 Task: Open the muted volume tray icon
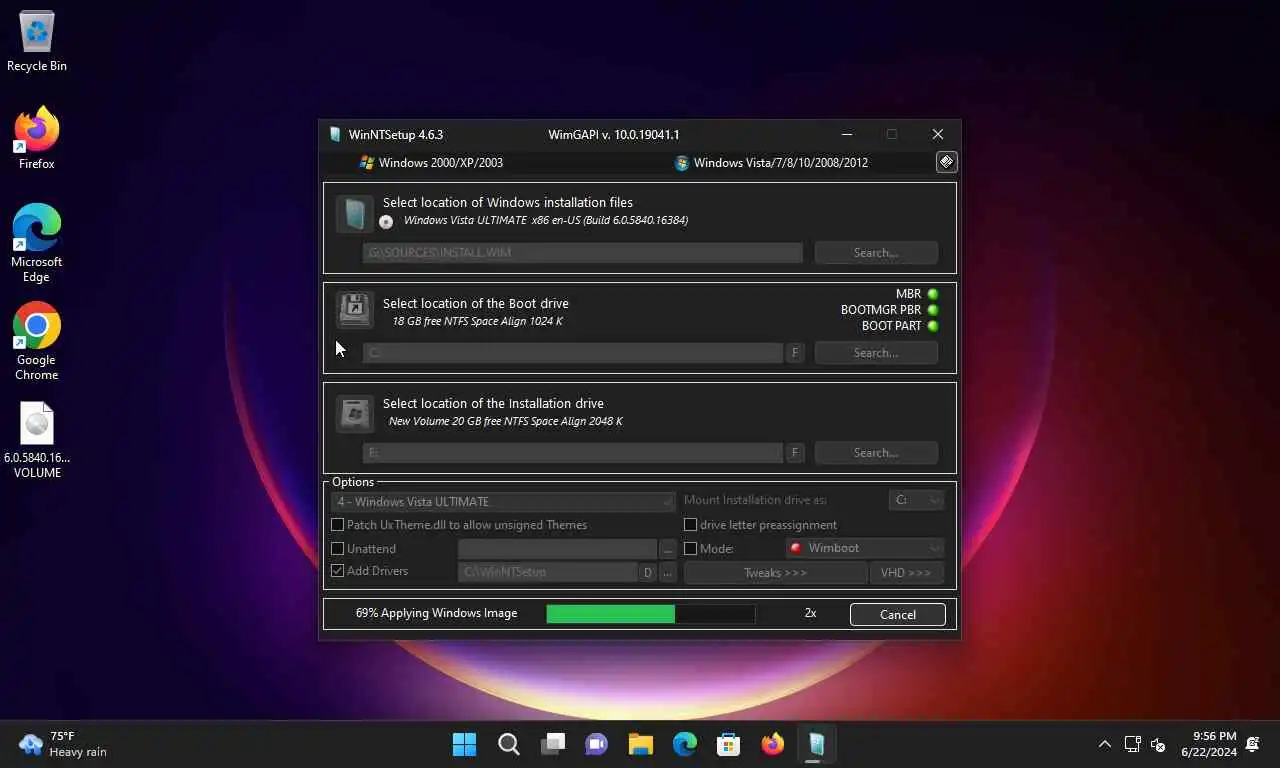click(1159, 744)
